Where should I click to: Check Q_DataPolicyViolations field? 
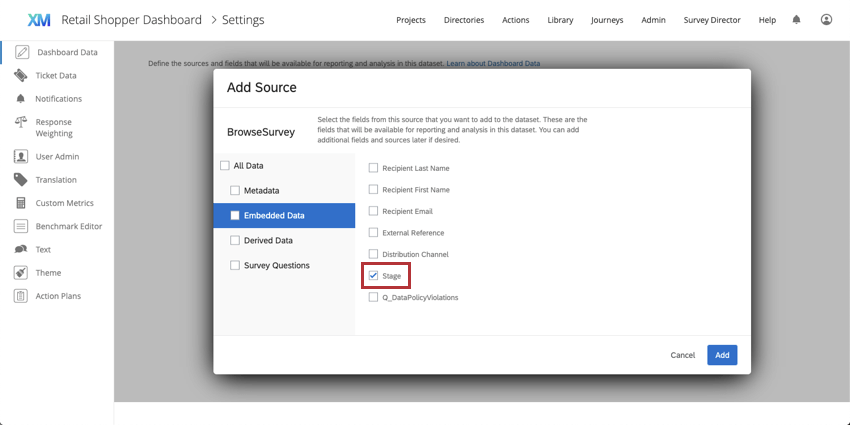click(373, 297)
